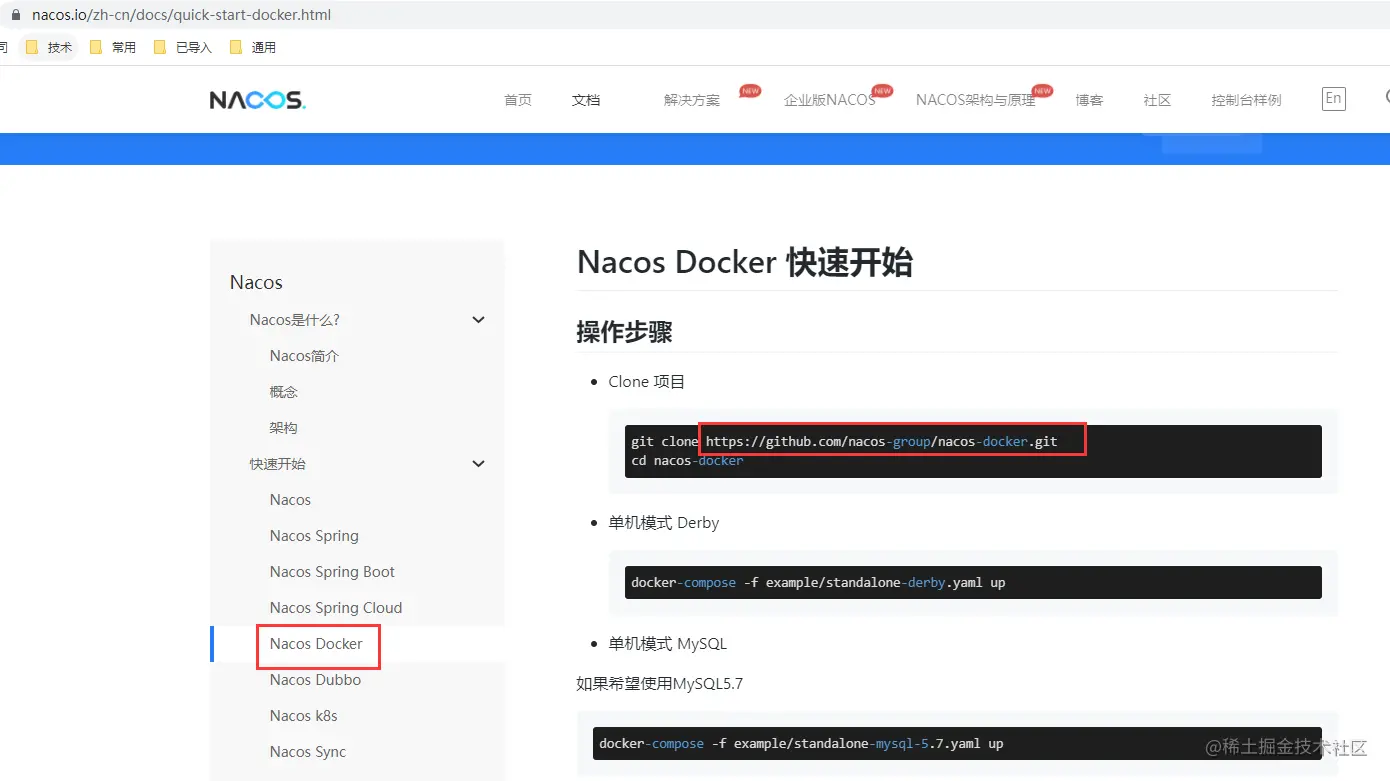The width and height of the screenshot is (1390, 781).
Task: Select Nacos k8s in the sidebar
Action: click(303, 716)
